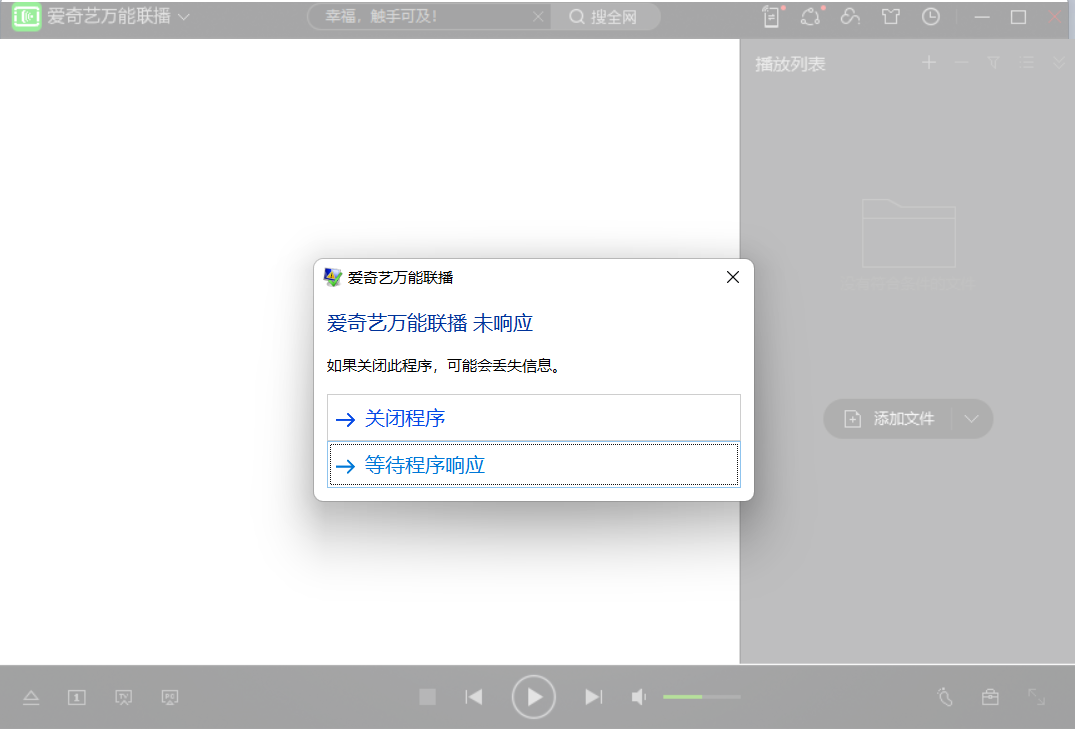This screenshot has height=729, width=1075.
Task: Open the mobile phone cast icon
Action: tap(771, 16)
